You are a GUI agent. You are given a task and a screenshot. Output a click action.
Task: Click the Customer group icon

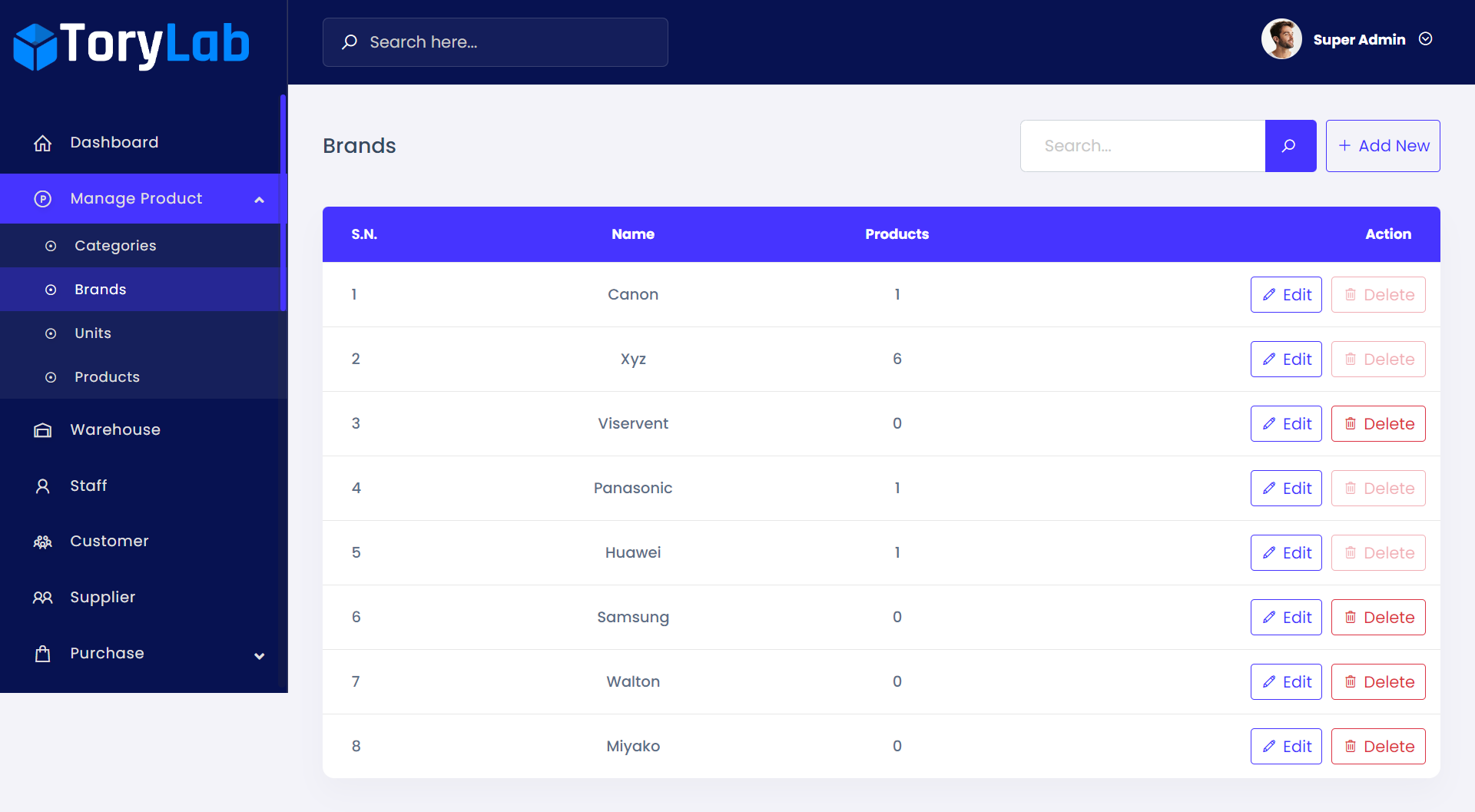pos(43,542)
